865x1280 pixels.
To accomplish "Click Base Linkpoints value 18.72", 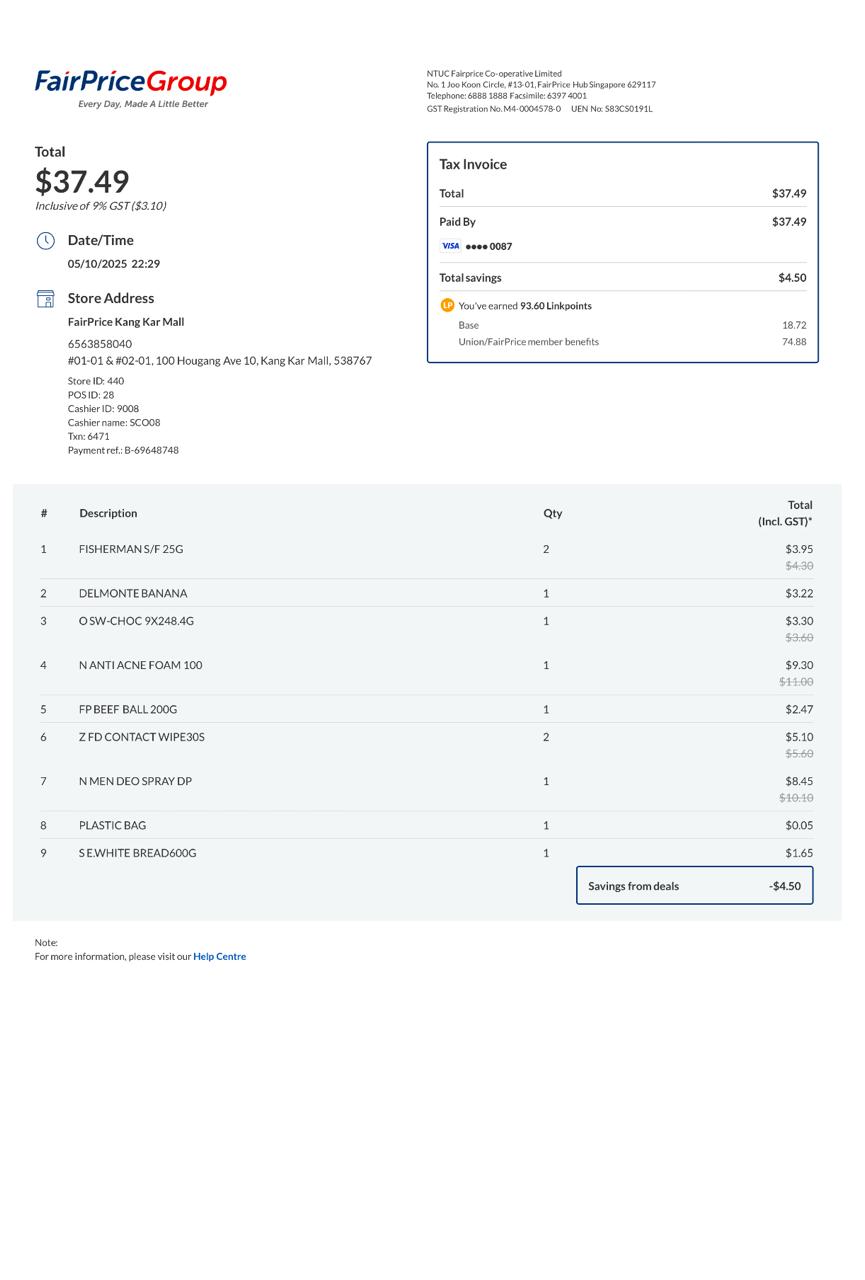I will 794,325.
